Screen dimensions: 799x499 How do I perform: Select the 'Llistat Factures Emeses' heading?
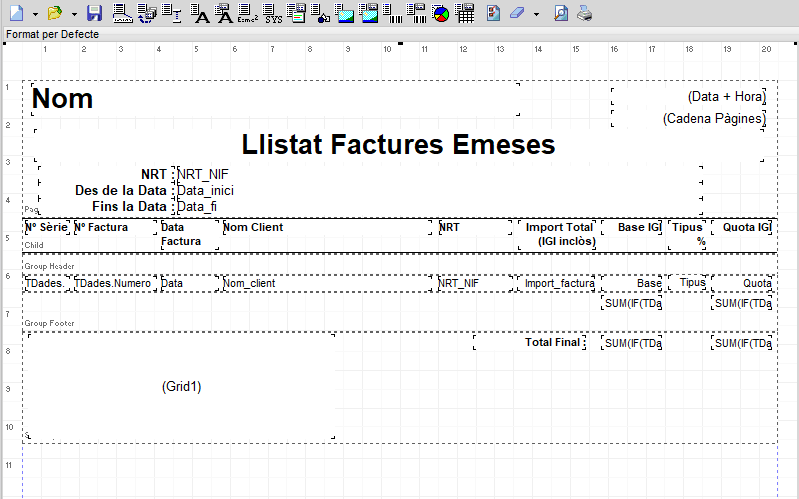(x=399, y=145)
